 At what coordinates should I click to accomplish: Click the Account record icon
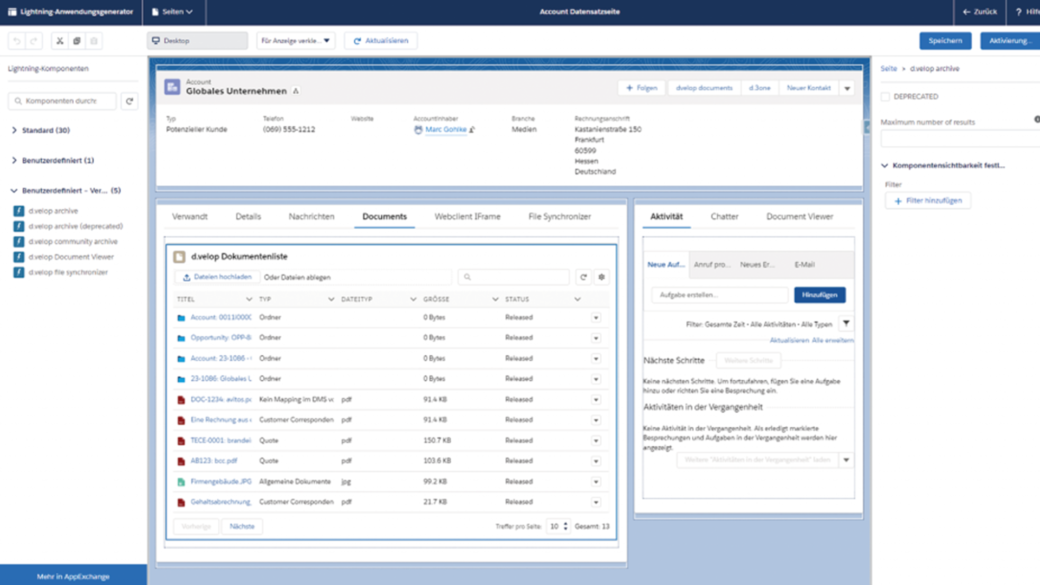pyautogui.click(x=172, y=87)
